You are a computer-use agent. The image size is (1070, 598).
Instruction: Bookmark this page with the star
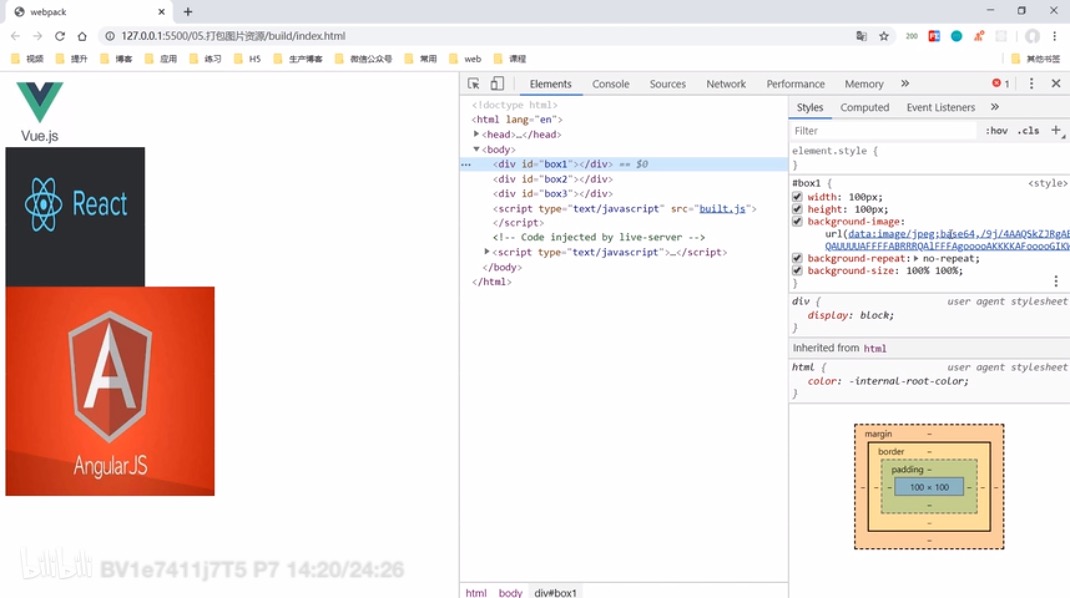coord(884,36)
